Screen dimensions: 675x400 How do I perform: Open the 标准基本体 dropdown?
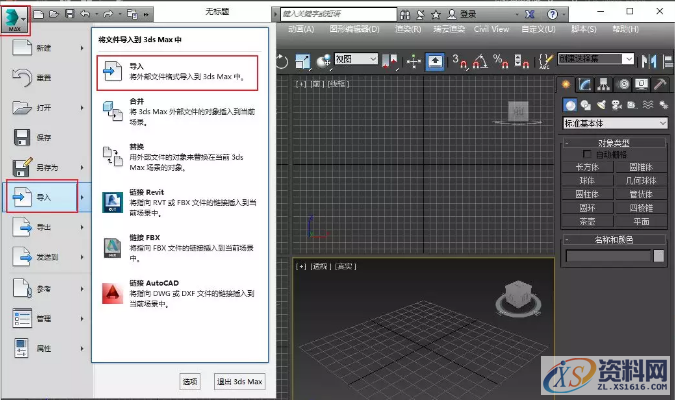click(x=615, y=123)
